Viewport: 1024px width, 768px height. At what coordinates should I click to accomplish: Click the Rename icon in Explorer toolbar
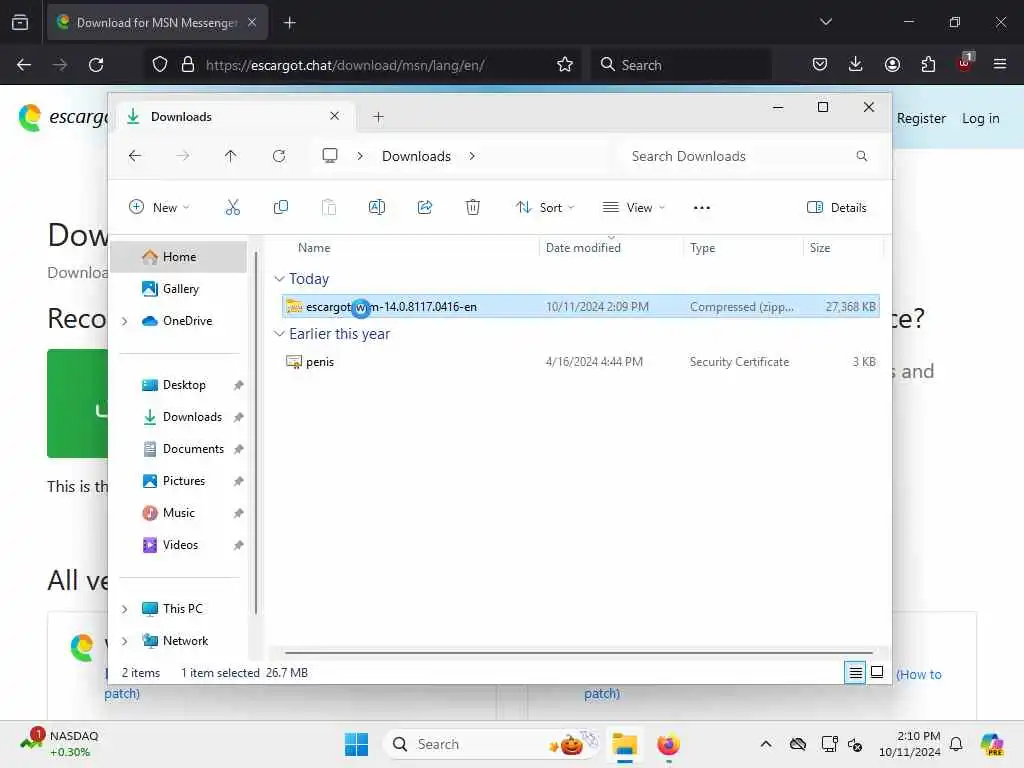(377, 208)
